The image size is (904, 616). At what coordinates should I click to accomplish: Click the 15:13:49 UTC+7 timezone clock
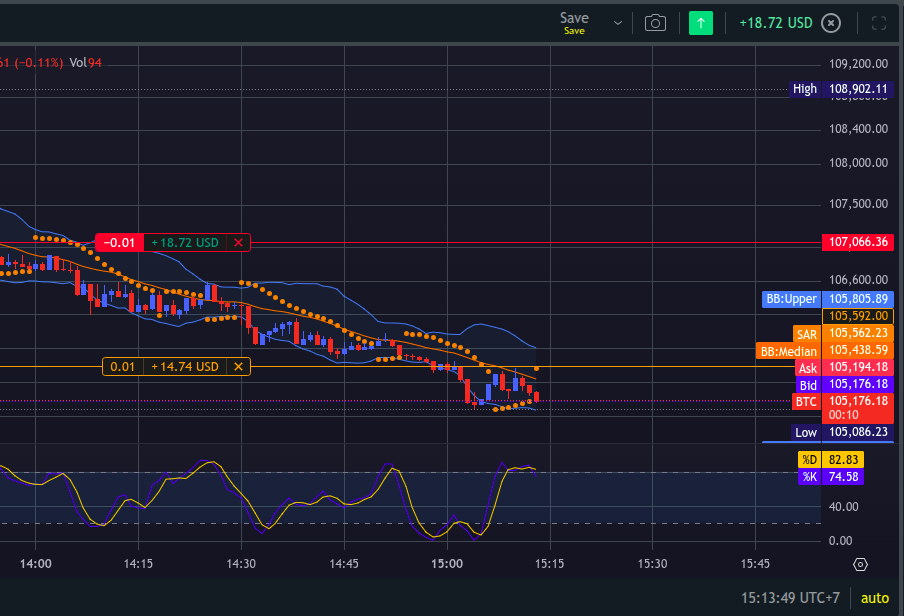790,598
